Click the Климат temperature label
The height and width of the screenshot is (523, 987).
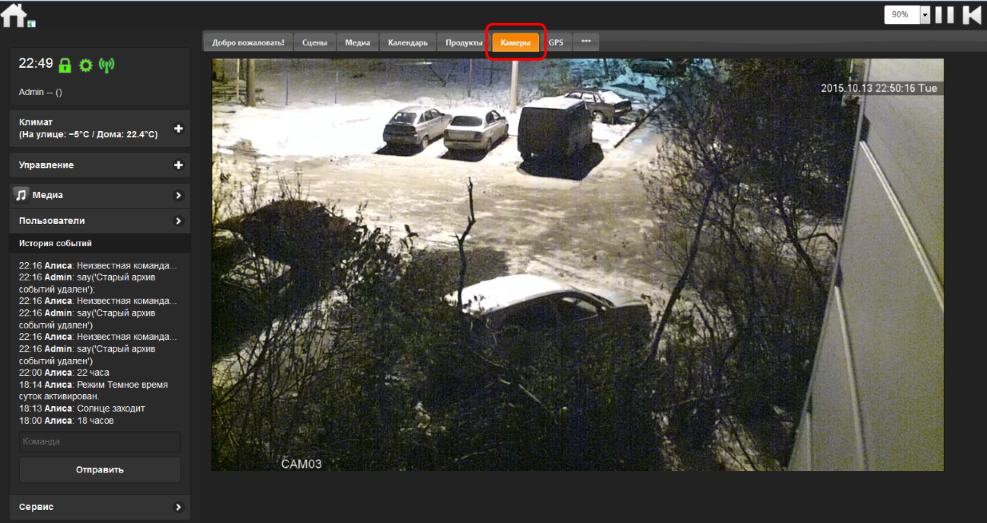(88, 128)
